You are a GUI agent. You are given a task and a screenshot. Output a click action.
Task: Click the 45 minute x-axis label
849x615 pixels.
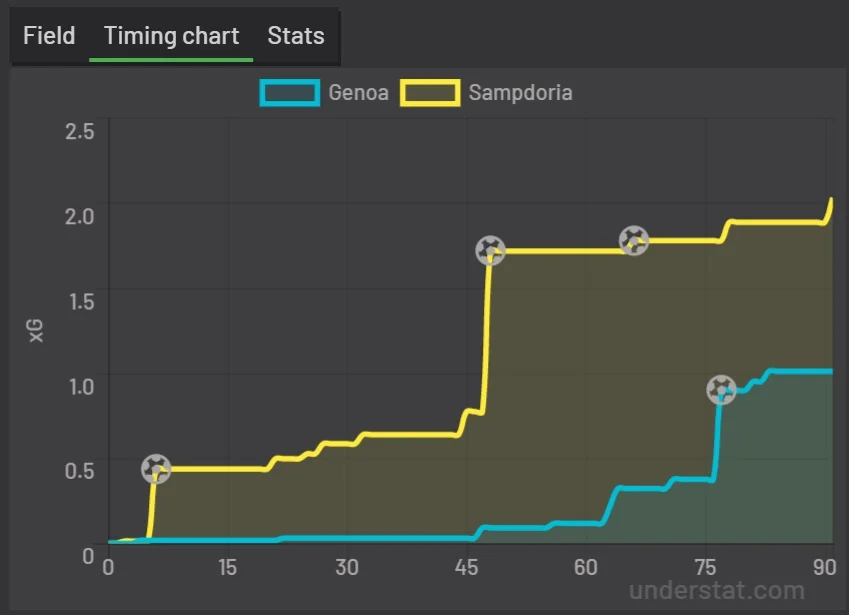click(465, 566)
